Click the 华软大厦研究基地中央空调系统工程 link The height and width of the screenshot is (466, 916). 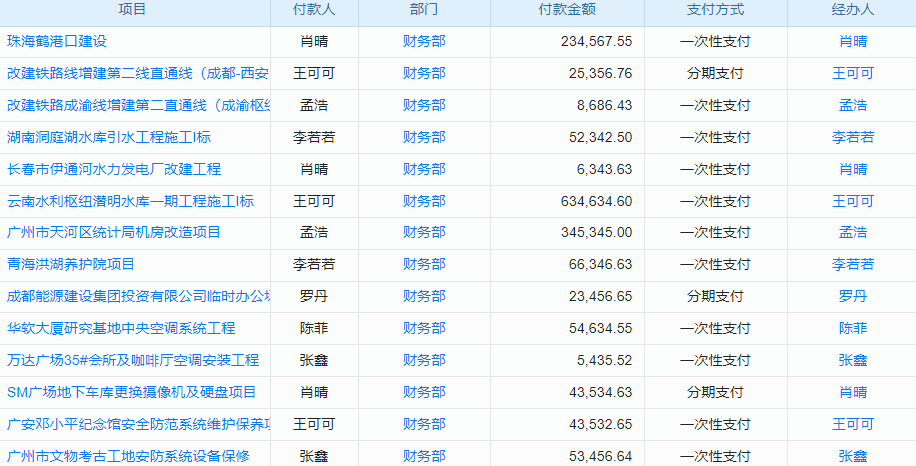click(x=121, y=328)
